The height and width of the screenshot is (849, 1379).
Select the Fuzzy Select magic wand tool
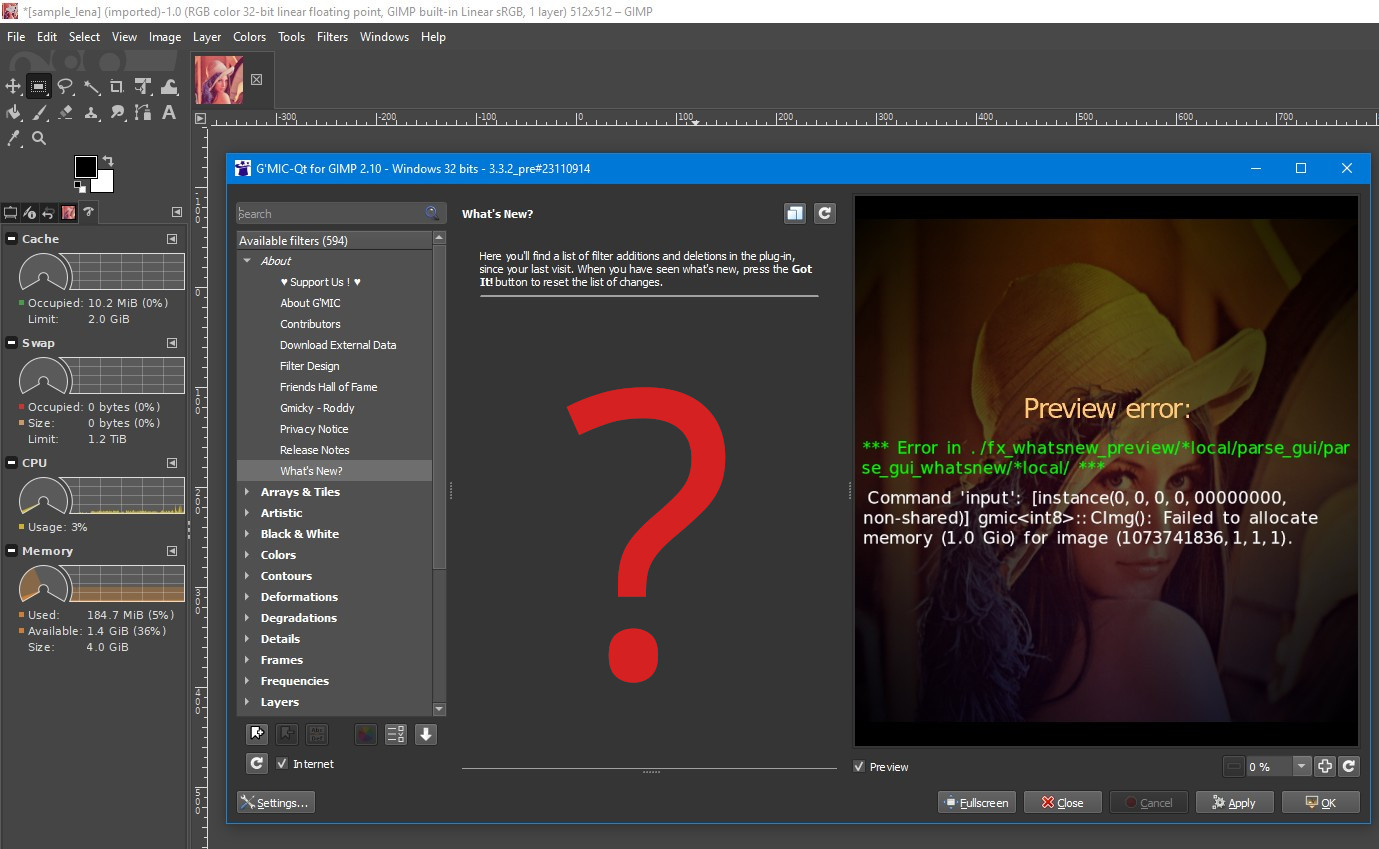tap(91, 87)
